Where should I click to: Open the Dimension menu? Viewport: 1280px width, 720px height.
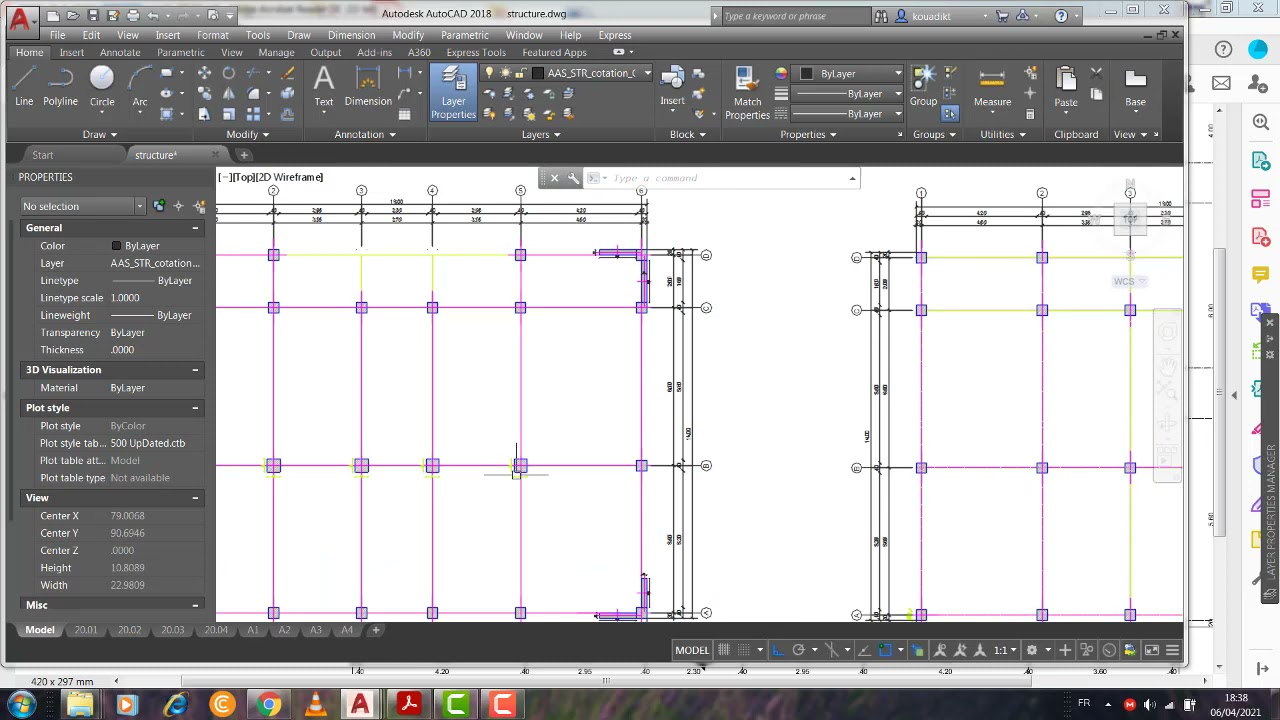coord(351,35)
